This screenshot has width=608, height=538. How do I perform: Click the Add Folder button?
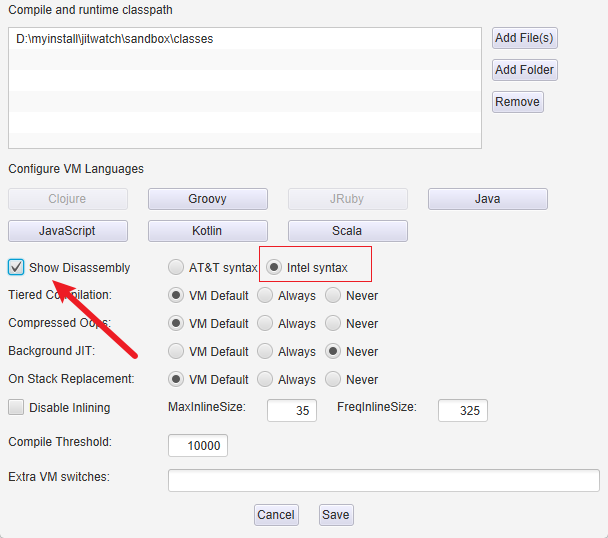coord(524,70)
